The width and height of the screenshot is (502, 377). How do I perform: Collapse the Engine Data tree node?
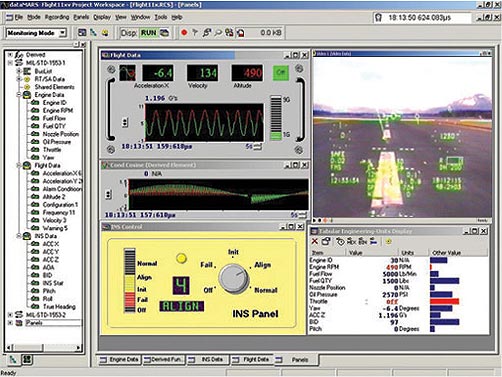(x=19, y=95)
